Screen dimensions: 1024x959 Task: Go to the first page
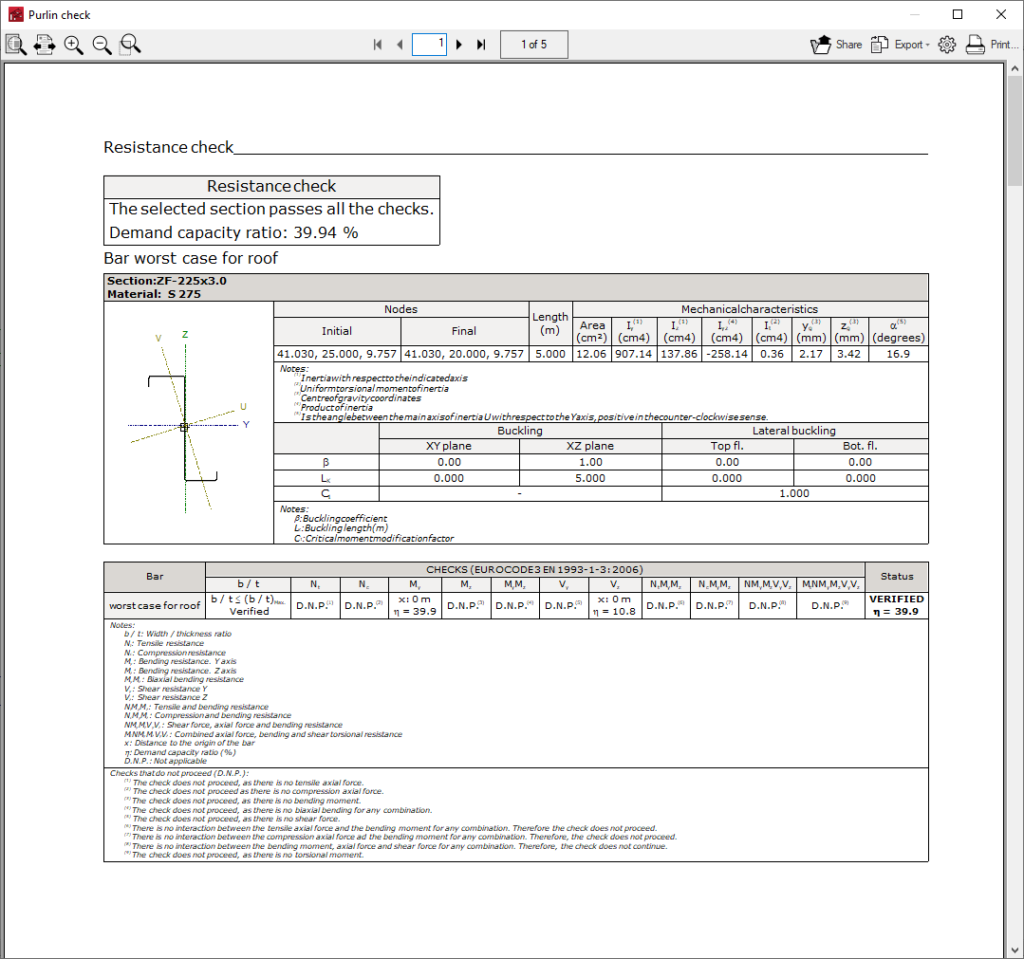coord(377,44)
